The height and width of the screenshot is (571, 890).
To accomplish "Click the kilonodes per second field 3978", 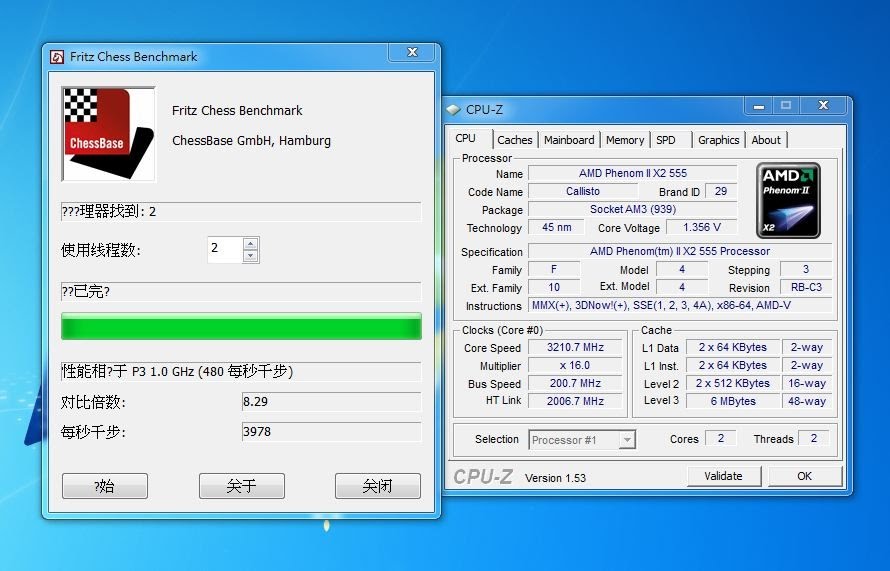I will click(x=331, y=431).
